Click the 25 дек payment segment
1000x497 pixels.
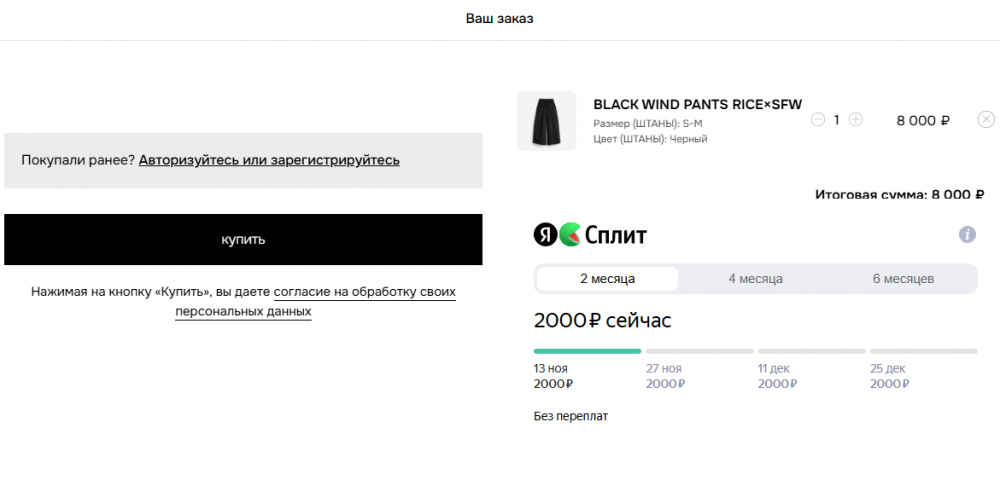(923, 352)
